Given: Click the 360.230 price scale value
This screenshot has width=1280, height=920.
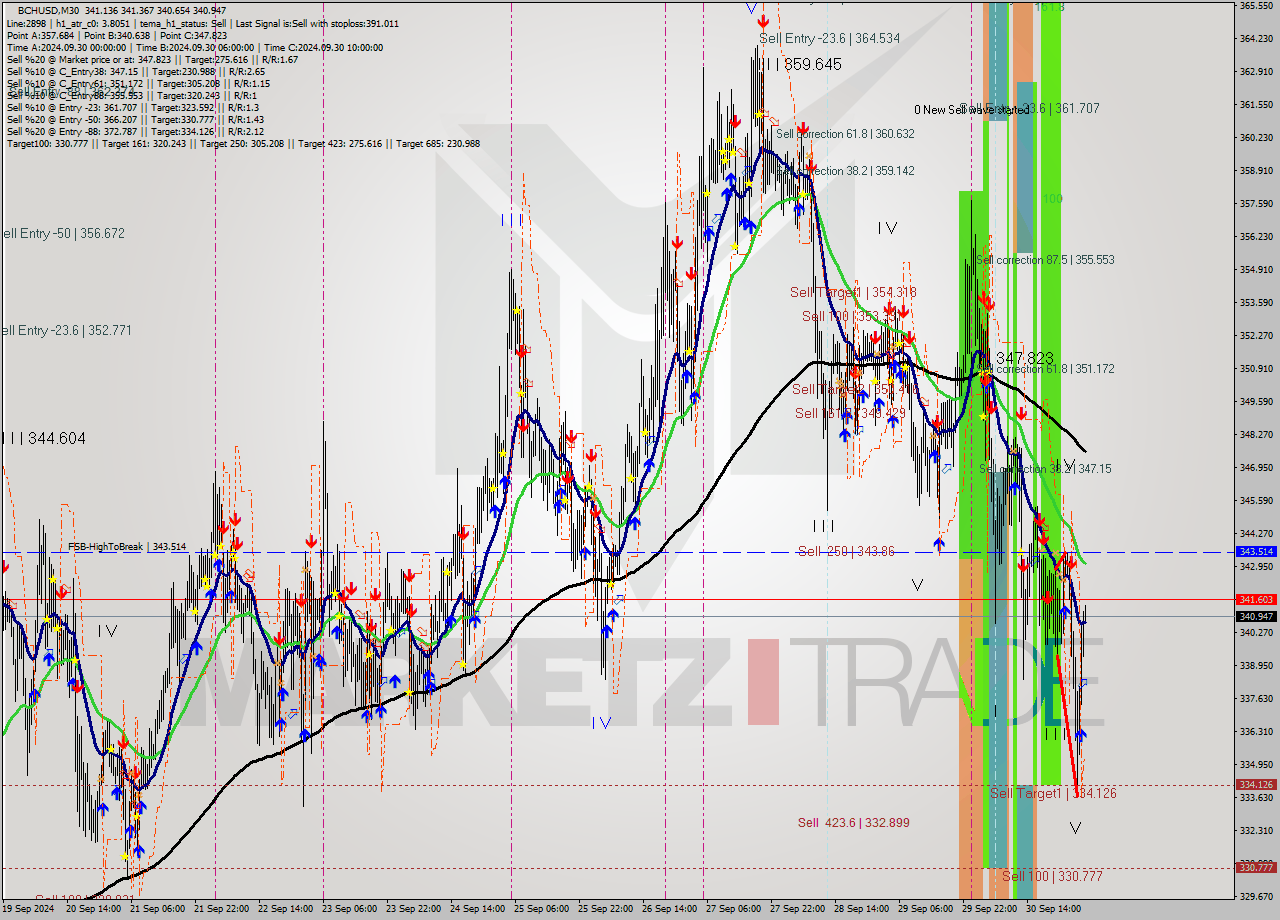Looking at the screenshot, I should [1256, 138].
